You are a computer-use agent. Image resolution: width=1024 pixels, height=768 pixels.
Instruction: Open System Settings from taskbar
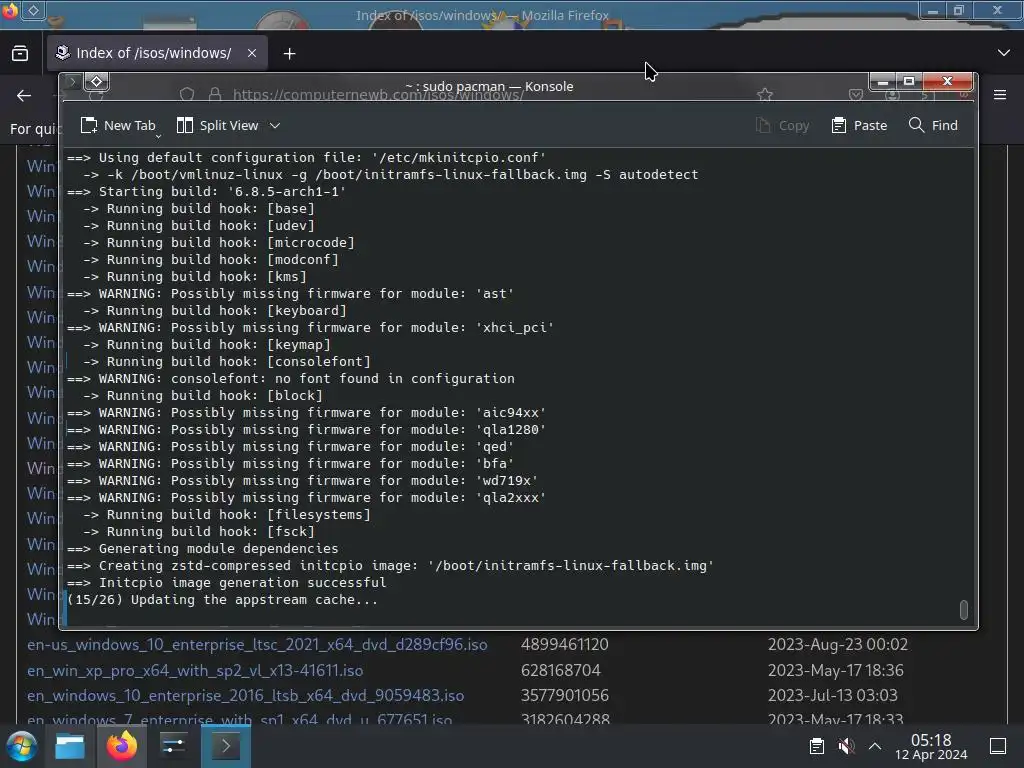click(174, 746)
